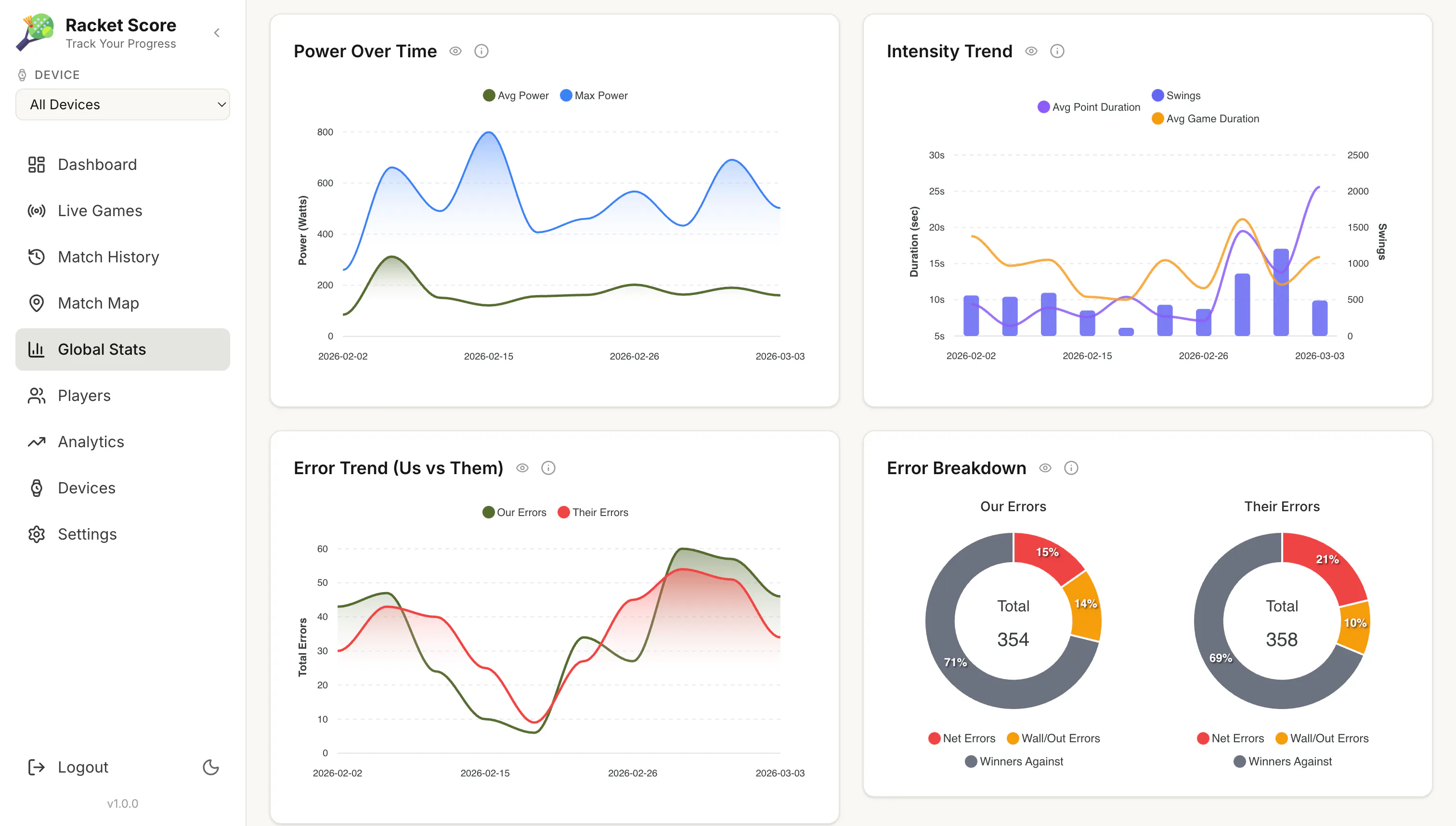Viewport: 1456px width, 826px height.
Task: Click the Settings gear icon
Action: pos(36,534)
